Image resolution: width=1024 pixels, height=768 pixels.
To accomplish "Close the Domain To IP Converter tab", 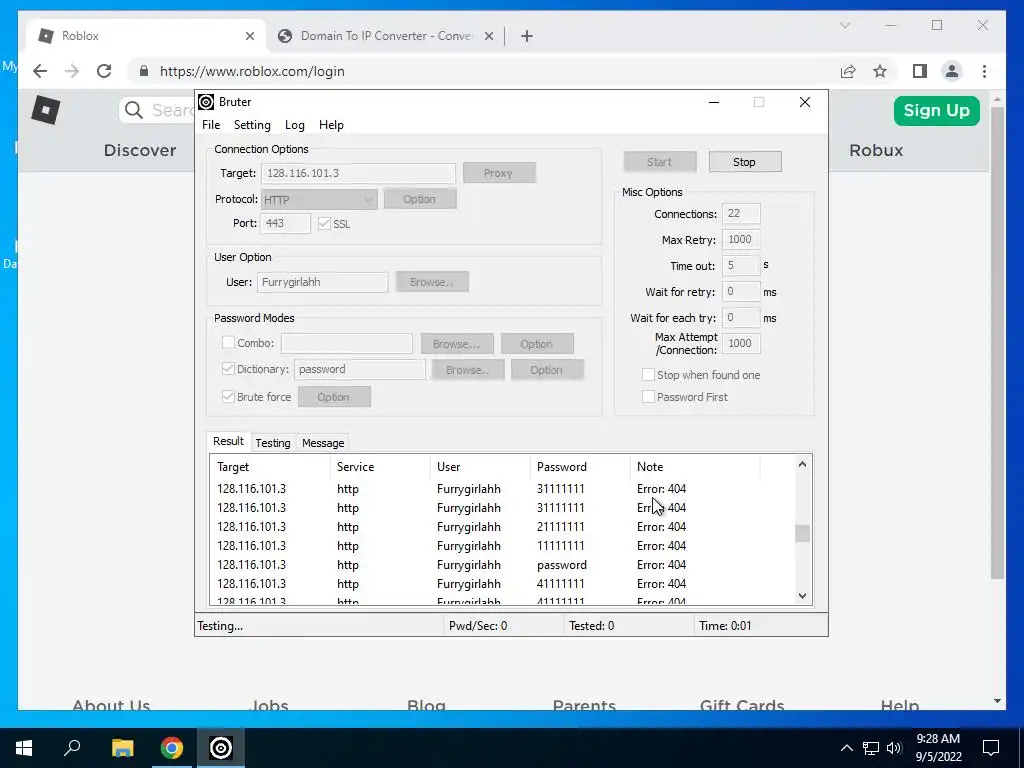I will coord(488,36).
